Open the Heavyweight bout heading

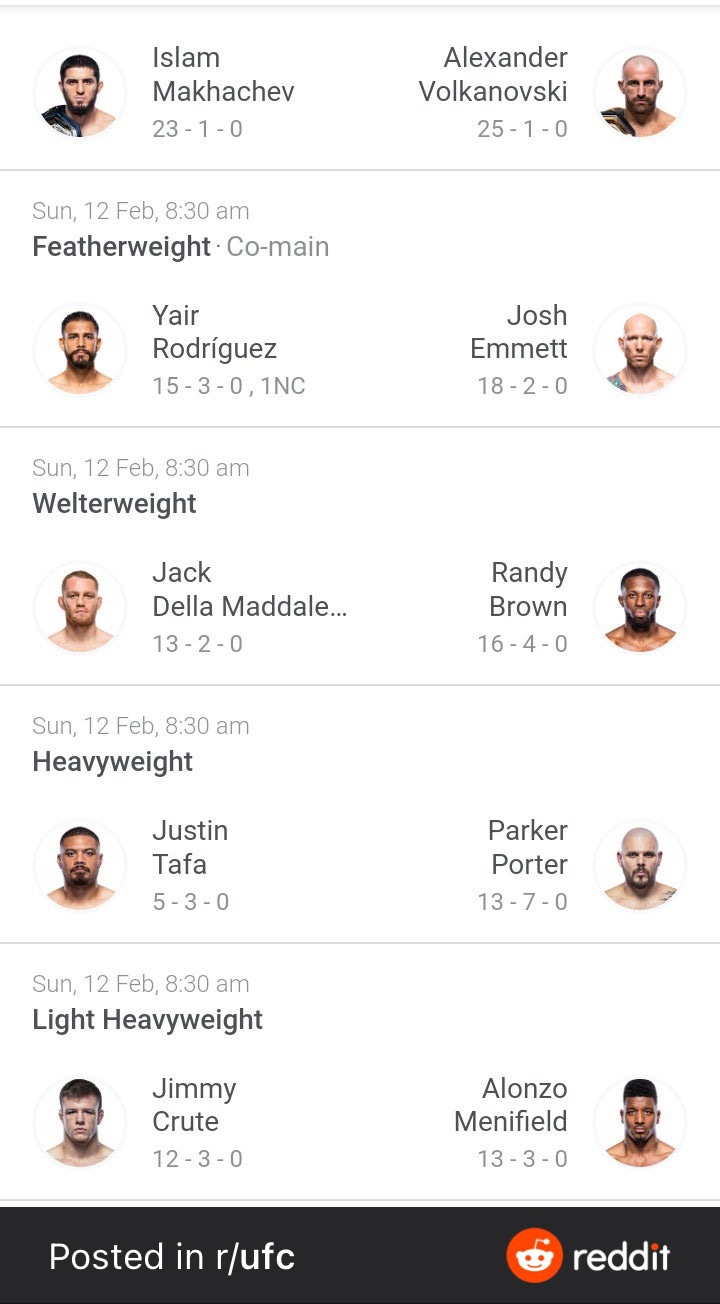[x=112, y=762]
